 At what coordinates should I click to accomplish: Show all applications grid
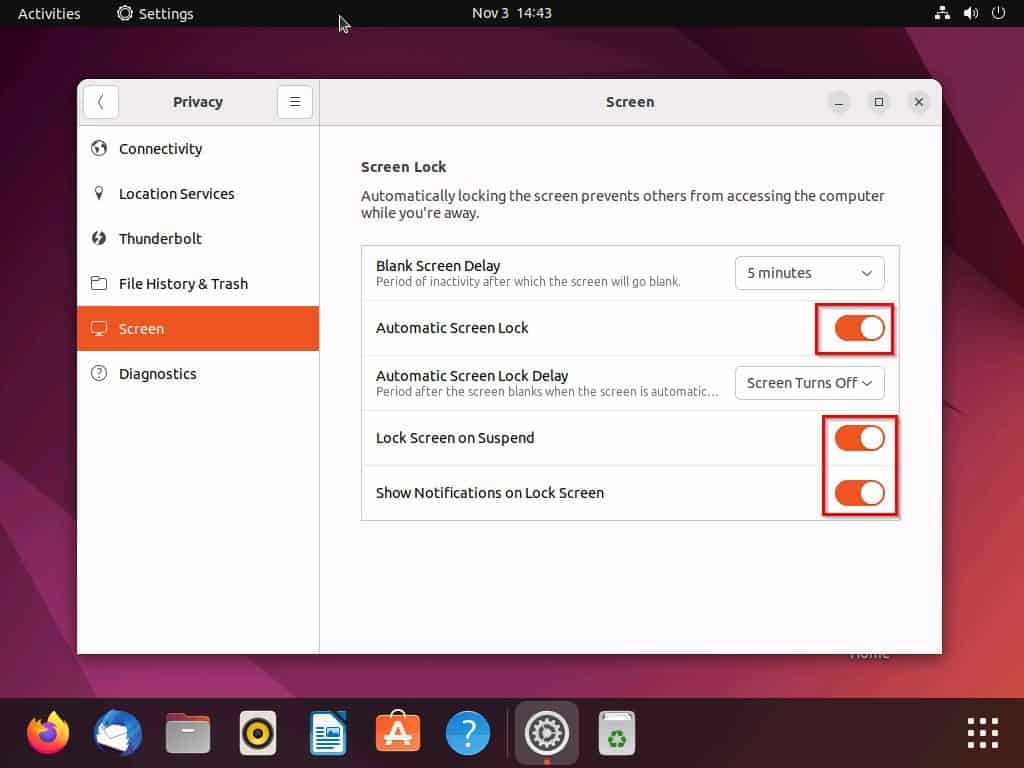(x=983, y=733)
